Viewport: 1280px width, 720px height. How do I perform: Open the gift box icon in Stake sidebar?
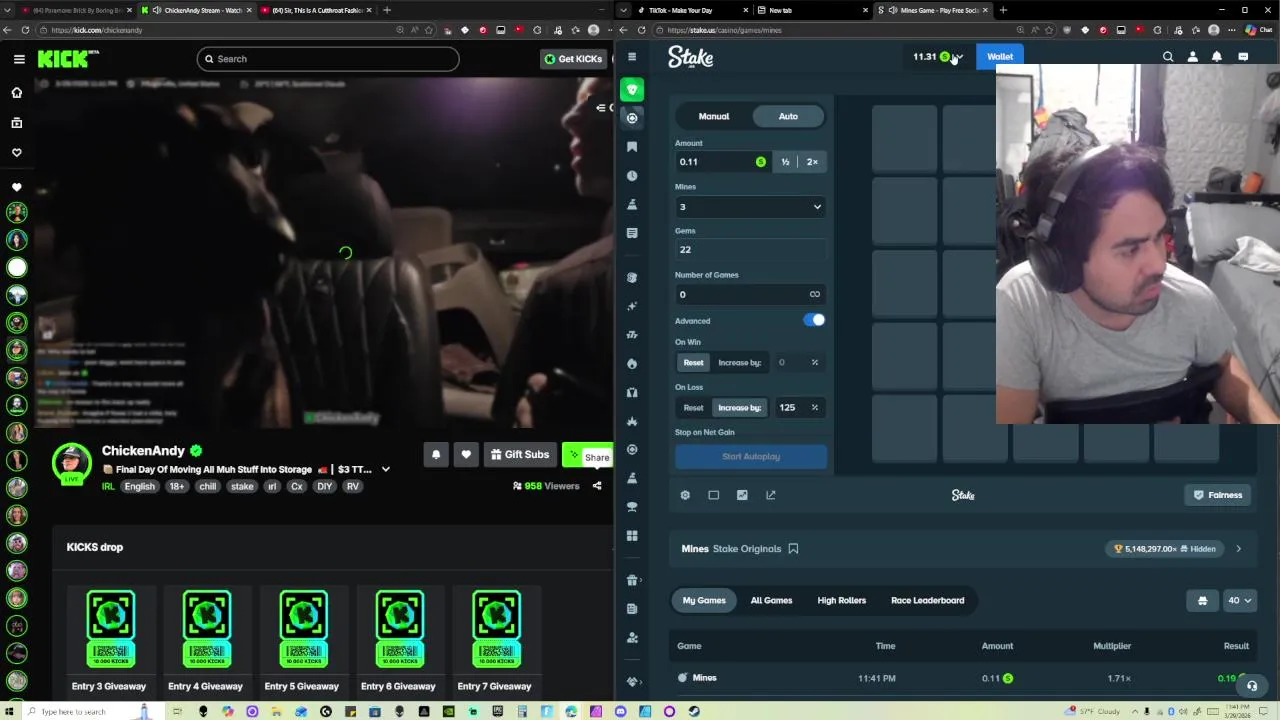point(632,580)
